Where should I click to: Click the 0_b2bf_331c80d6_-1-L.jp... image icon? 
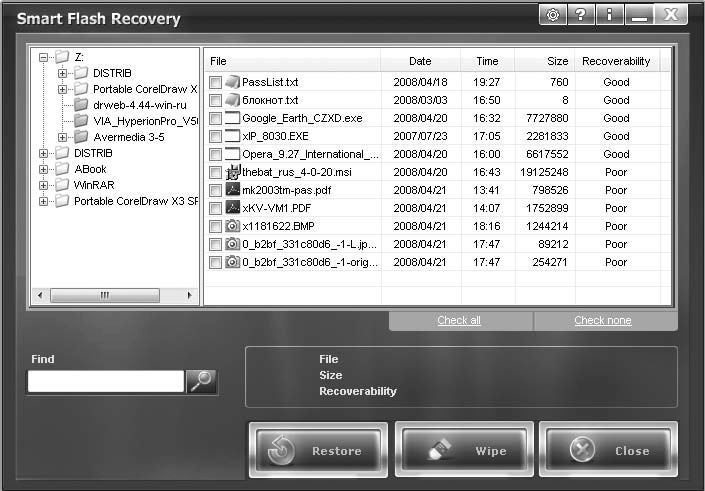(232, 244)
